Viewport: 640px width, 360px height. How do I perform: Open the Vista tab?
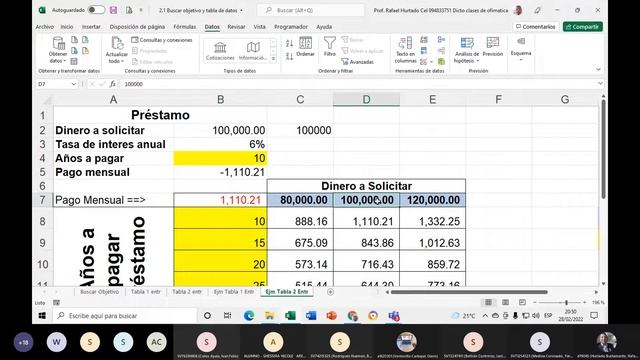click(260, 27)
